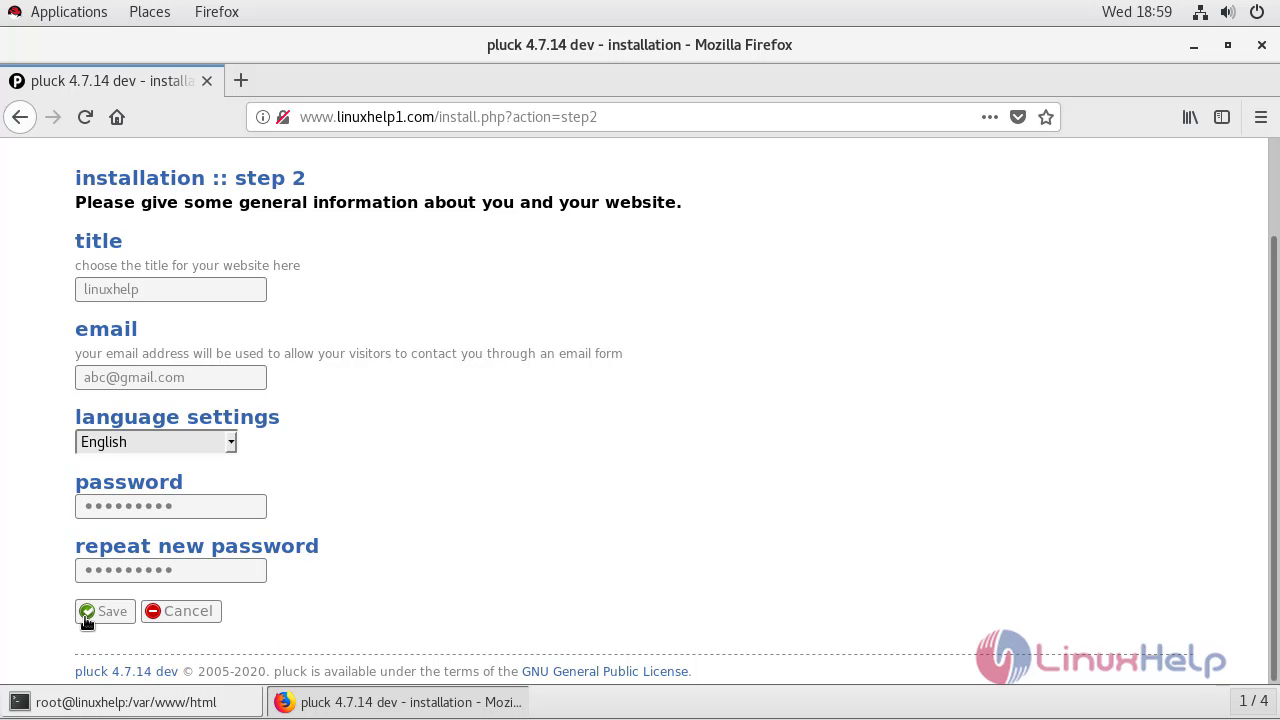The image size is (1280, 720).
Task: Switch to root@linuxhelp terminal taskbar window
Action: point(133,702)
